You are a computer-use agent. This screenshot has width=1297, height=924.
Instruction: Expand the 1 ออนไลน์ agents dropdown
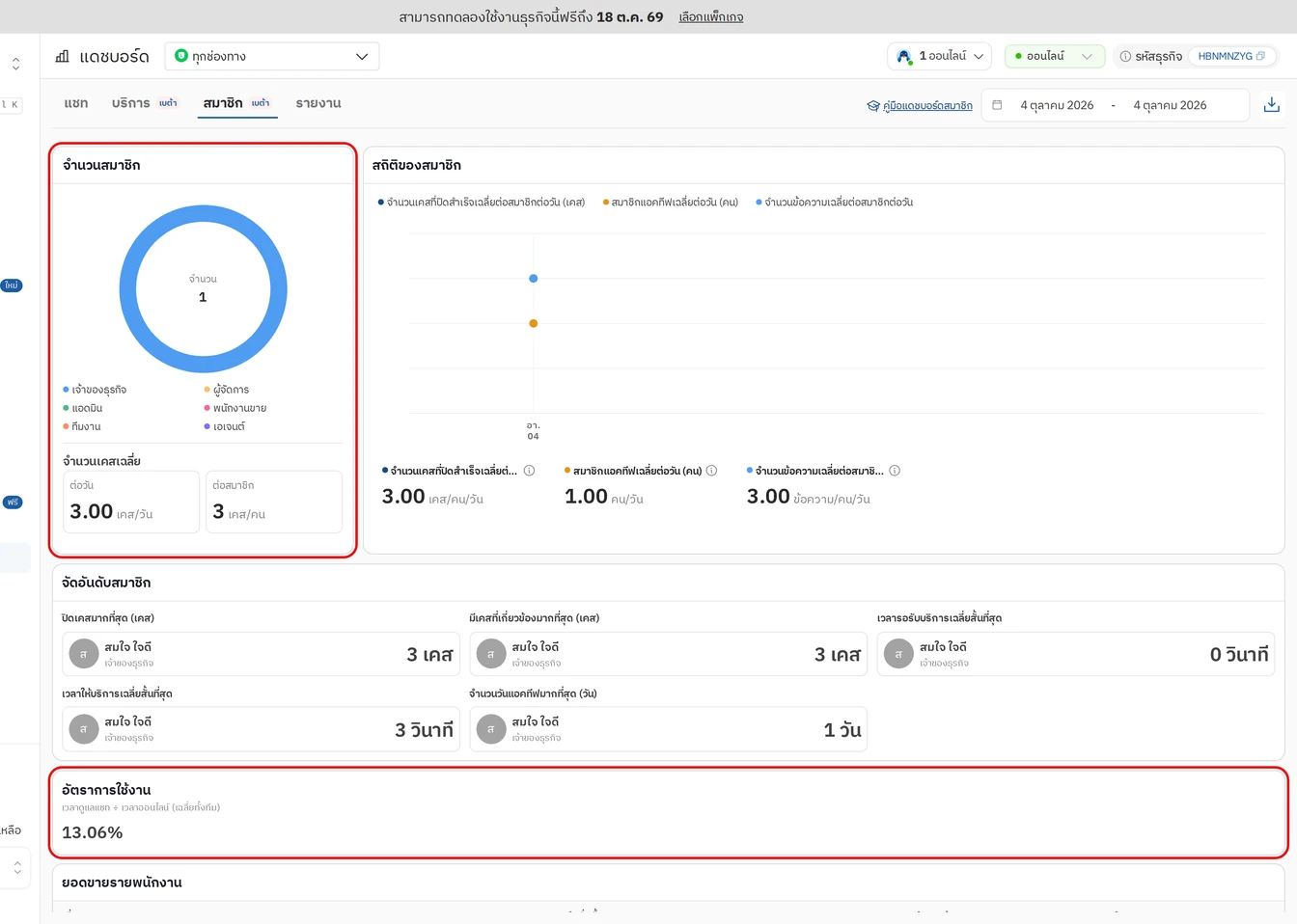pyautogui.click(x=940, y=56)
